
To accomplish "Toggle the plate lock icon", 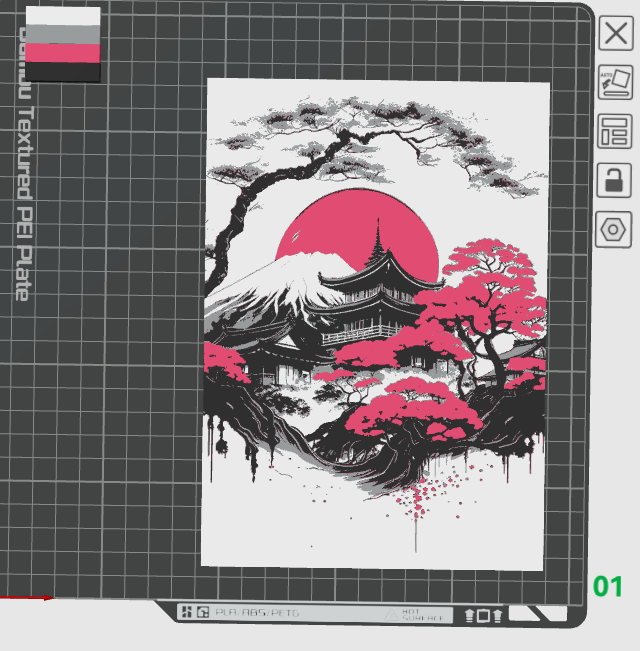I will click(614, 180).
